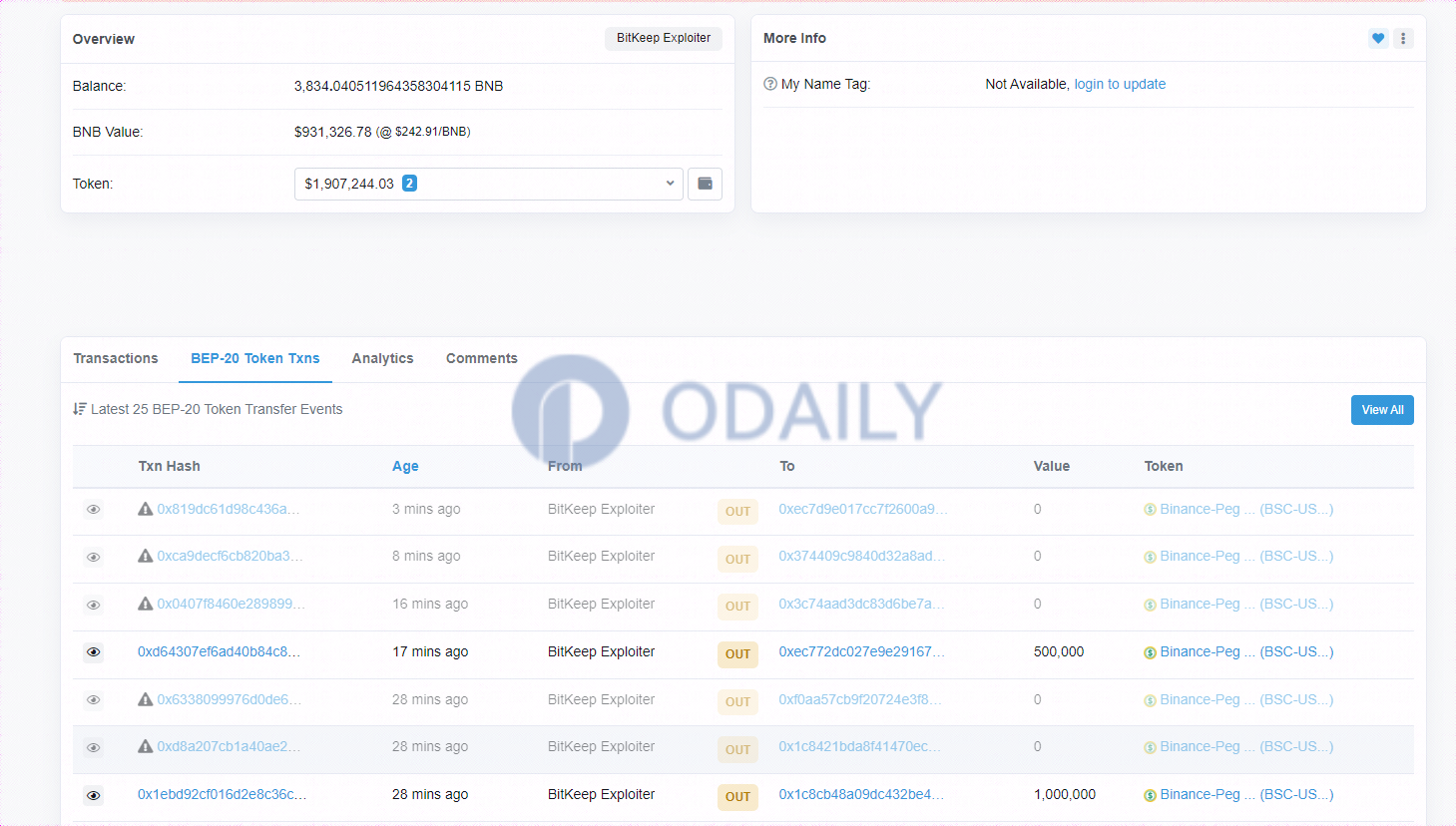Select the 1,000,000 value cell

pyautogui.click(x=1065, y=794)
